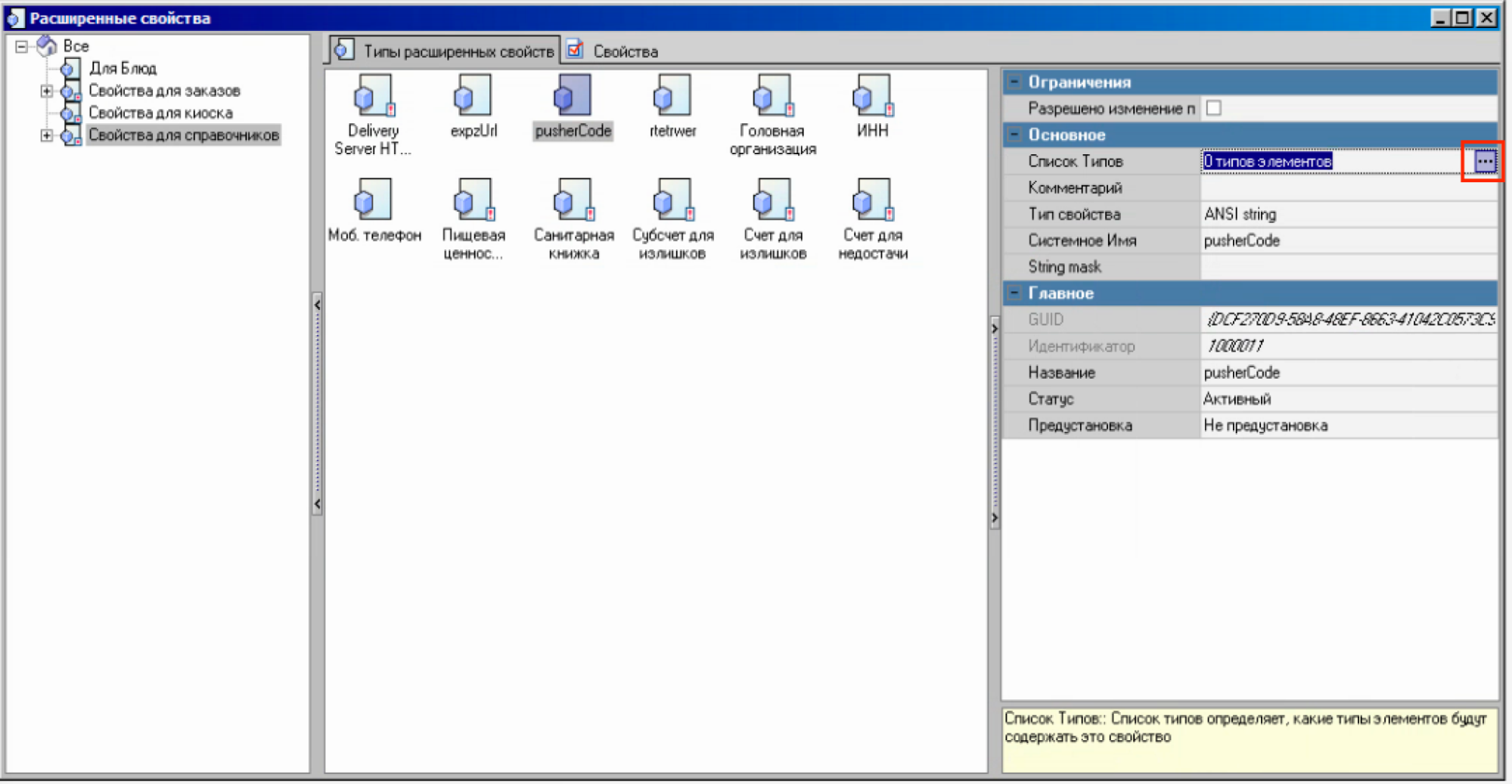
Task: Collapse the Главное section header
Action: [x=1014, y=293]
